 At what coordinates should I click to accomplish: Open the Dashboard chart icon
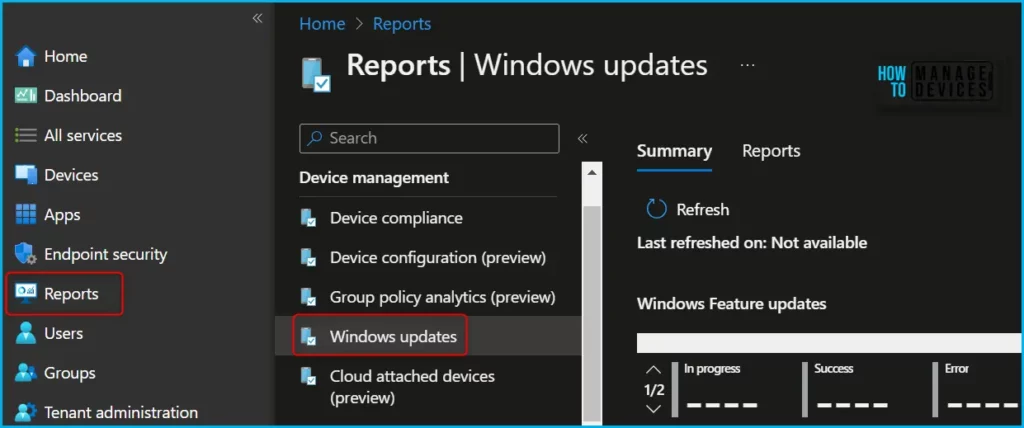pyautogui.click(x=25, y=96)
